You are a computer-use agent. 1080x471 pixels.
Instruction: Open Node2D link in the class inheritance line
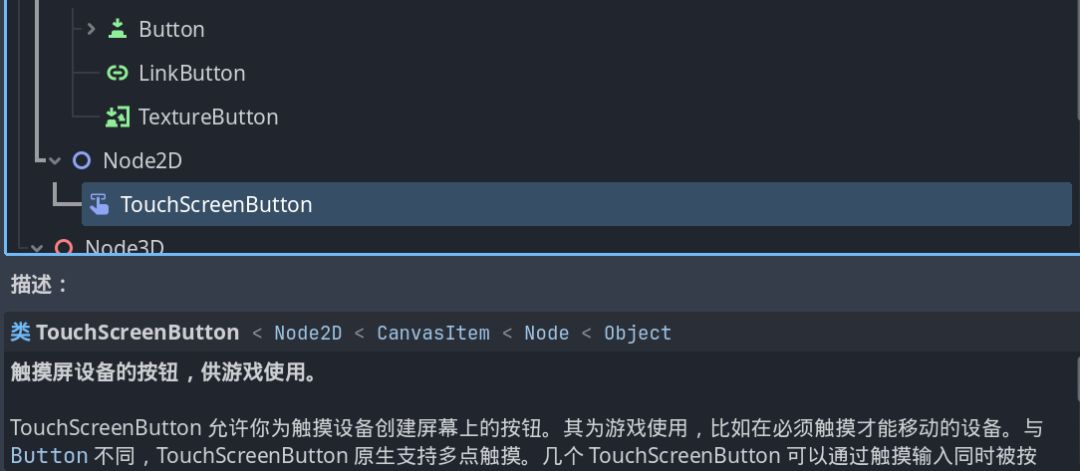click(x=308, y=333)
